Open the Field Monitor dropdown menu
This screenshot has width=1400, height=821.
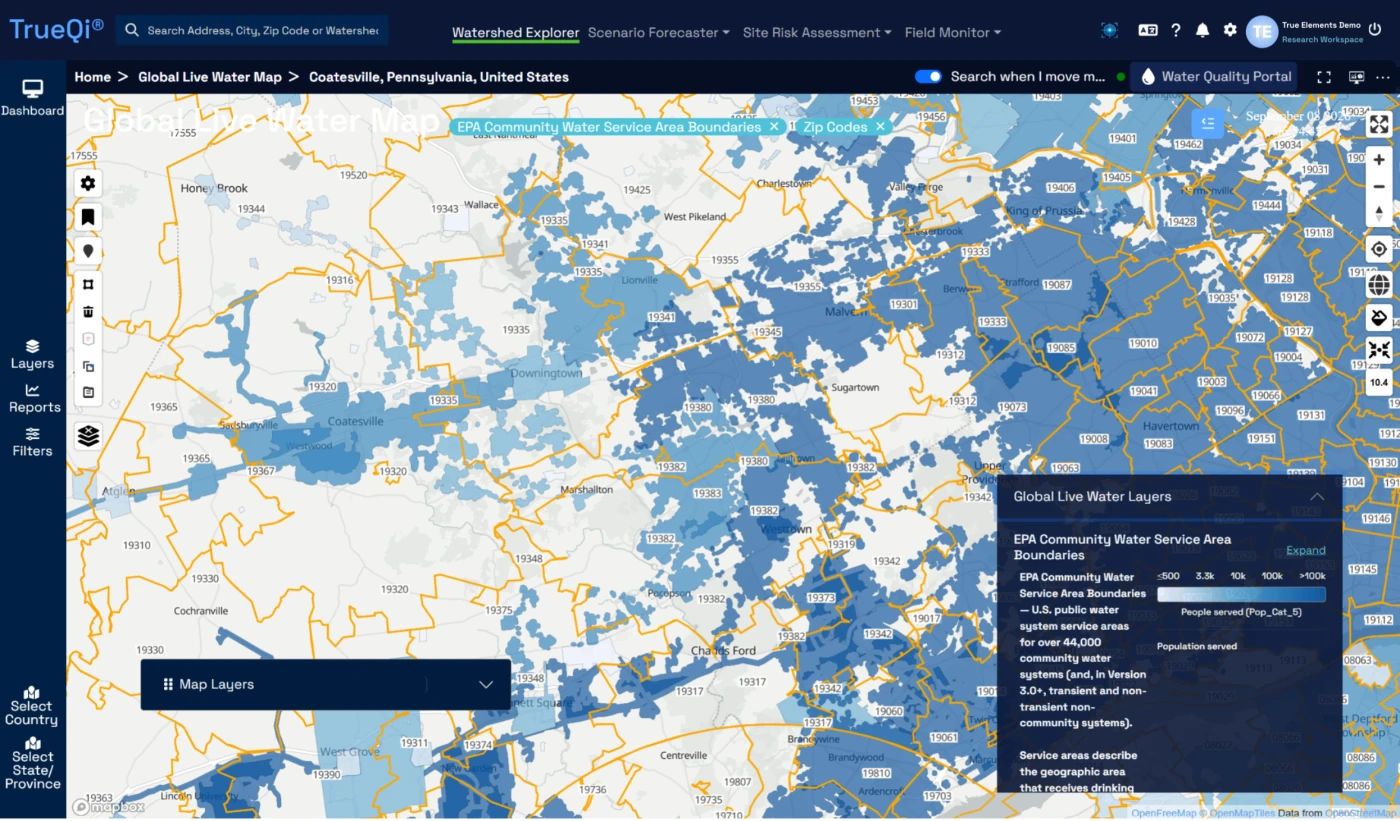(x=953, y=32)
